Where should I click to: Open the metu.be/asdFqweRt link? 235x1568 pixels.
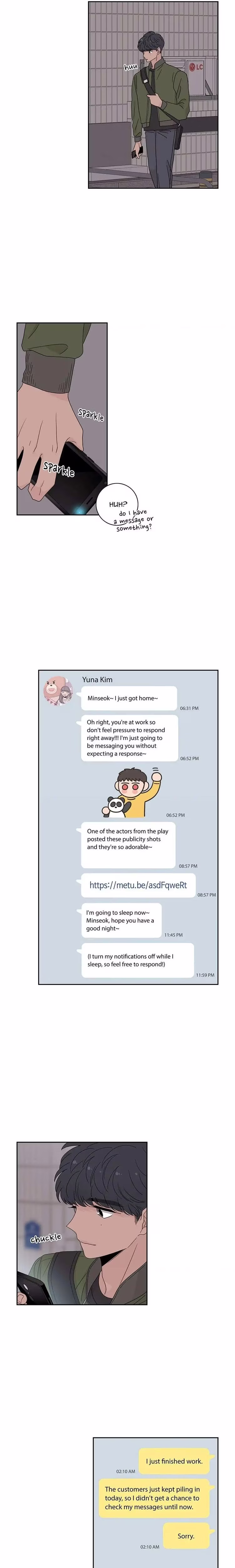pyautogui.click(x=138, y=885)
